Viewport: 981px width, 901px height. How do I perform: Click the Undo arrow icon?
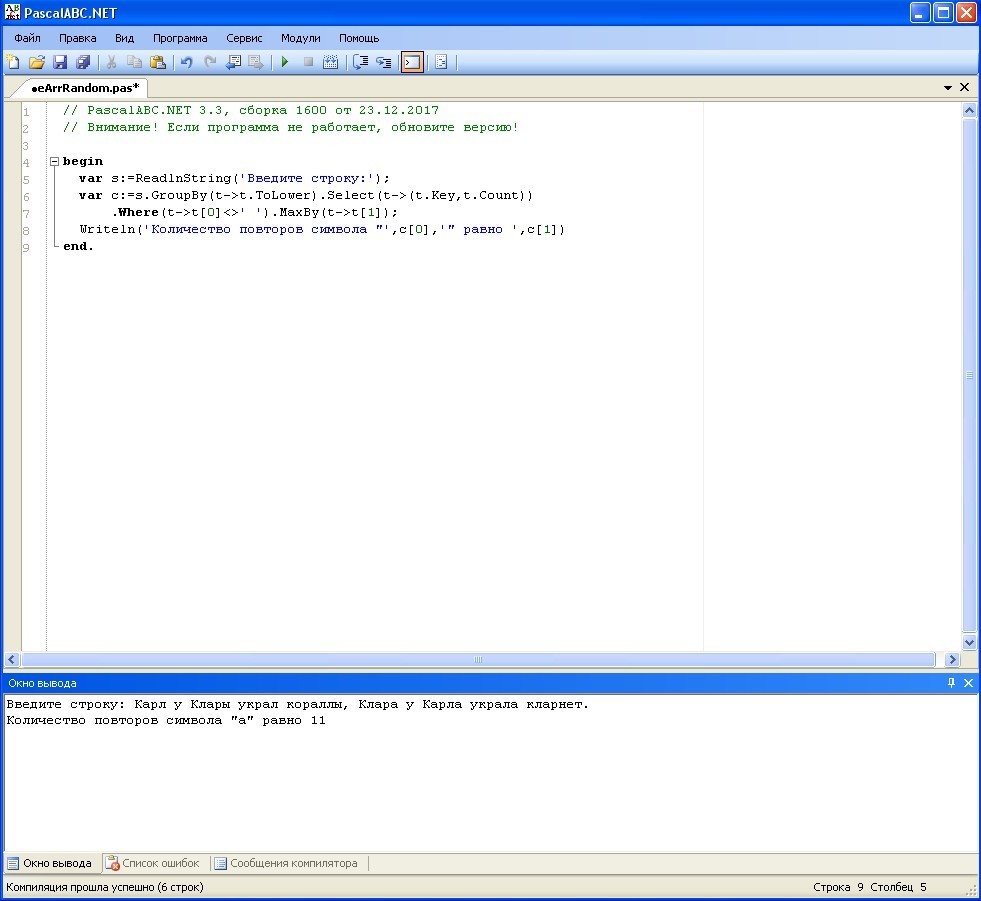186,62
